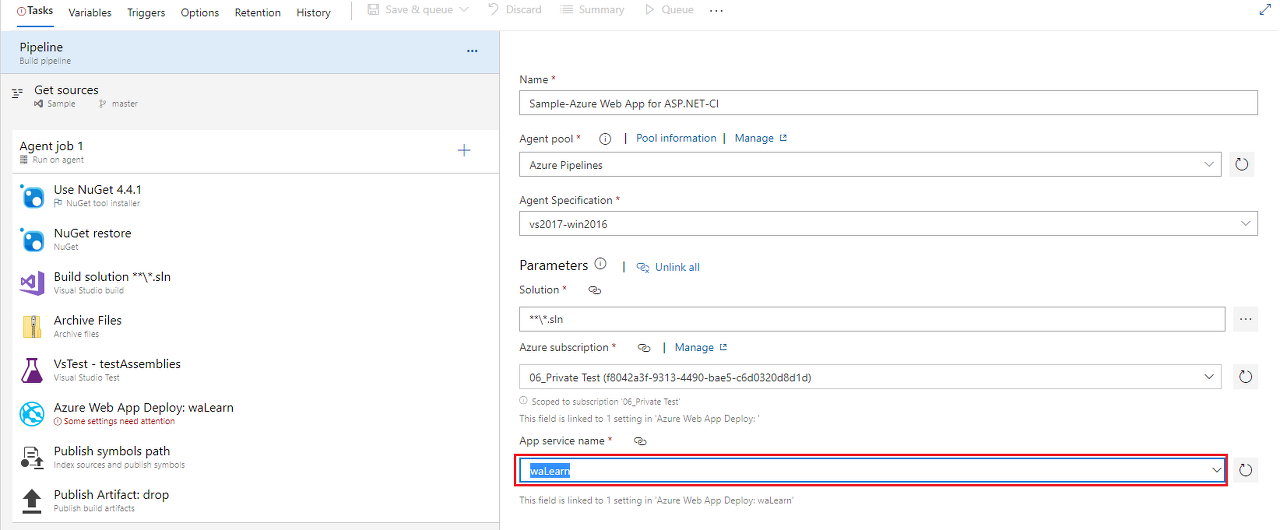
Task: Click Save & queue button
Action: pos(409,10)
